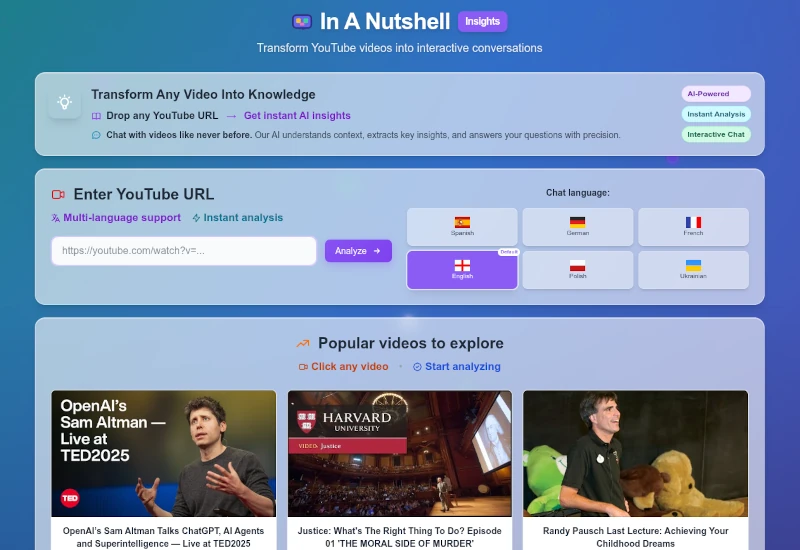
Task: Select English as chat language
Action: (x=462, y=270)
